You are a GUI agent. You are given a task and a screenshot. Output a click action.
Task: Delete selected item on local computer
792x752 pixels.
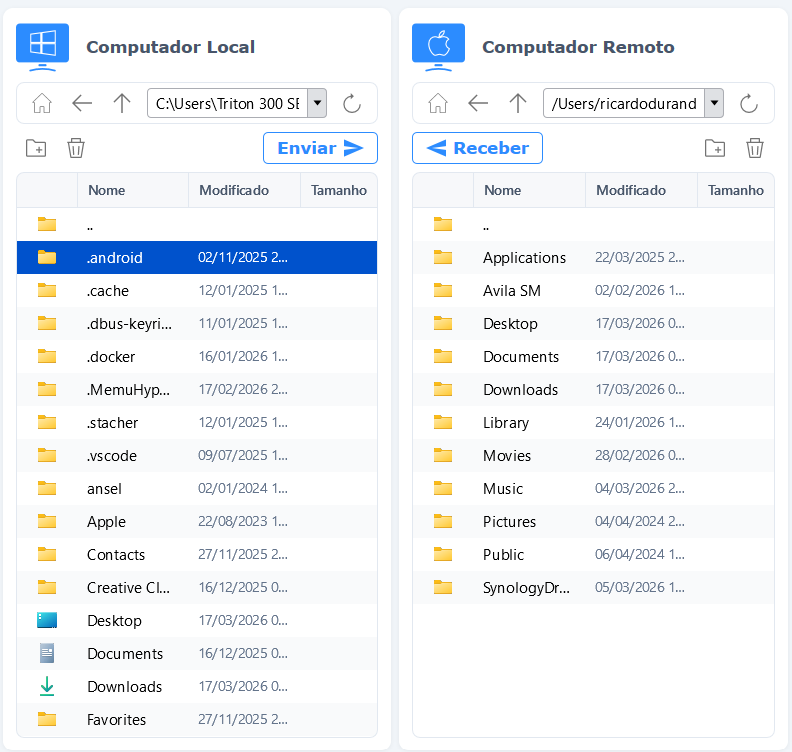point(76,148)
